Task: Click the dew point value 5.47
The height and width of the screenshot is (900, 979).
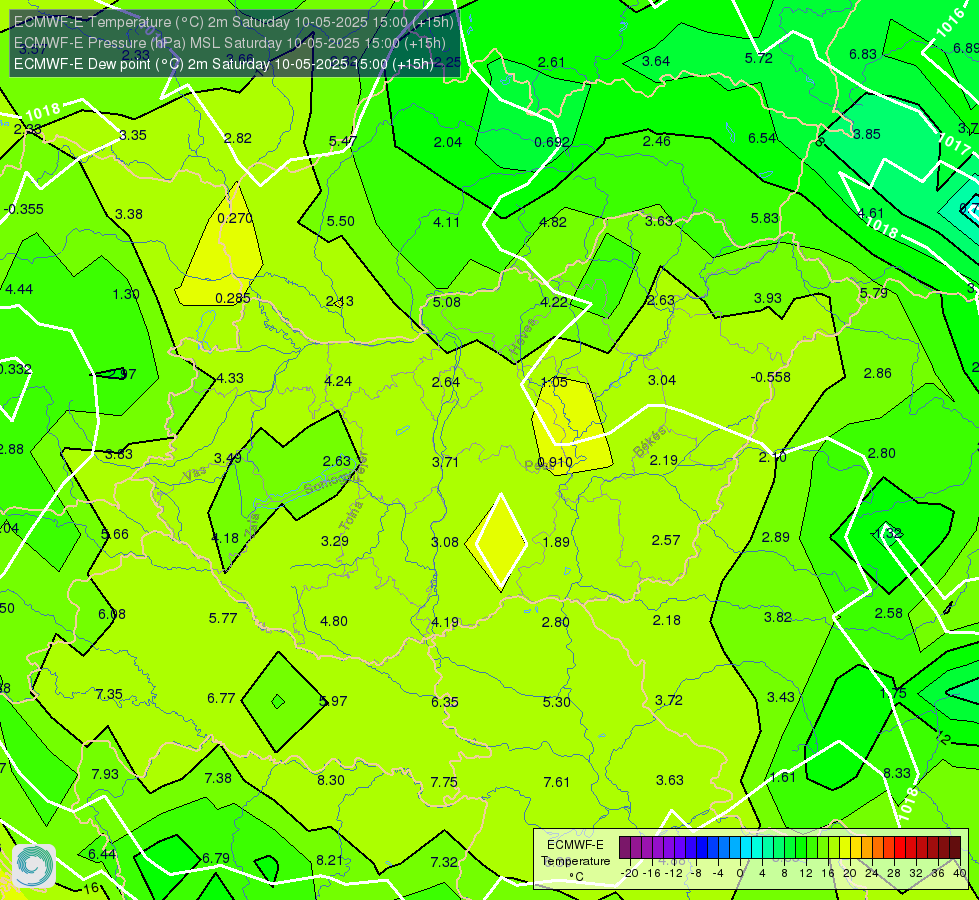Action: tap(343, 141)
